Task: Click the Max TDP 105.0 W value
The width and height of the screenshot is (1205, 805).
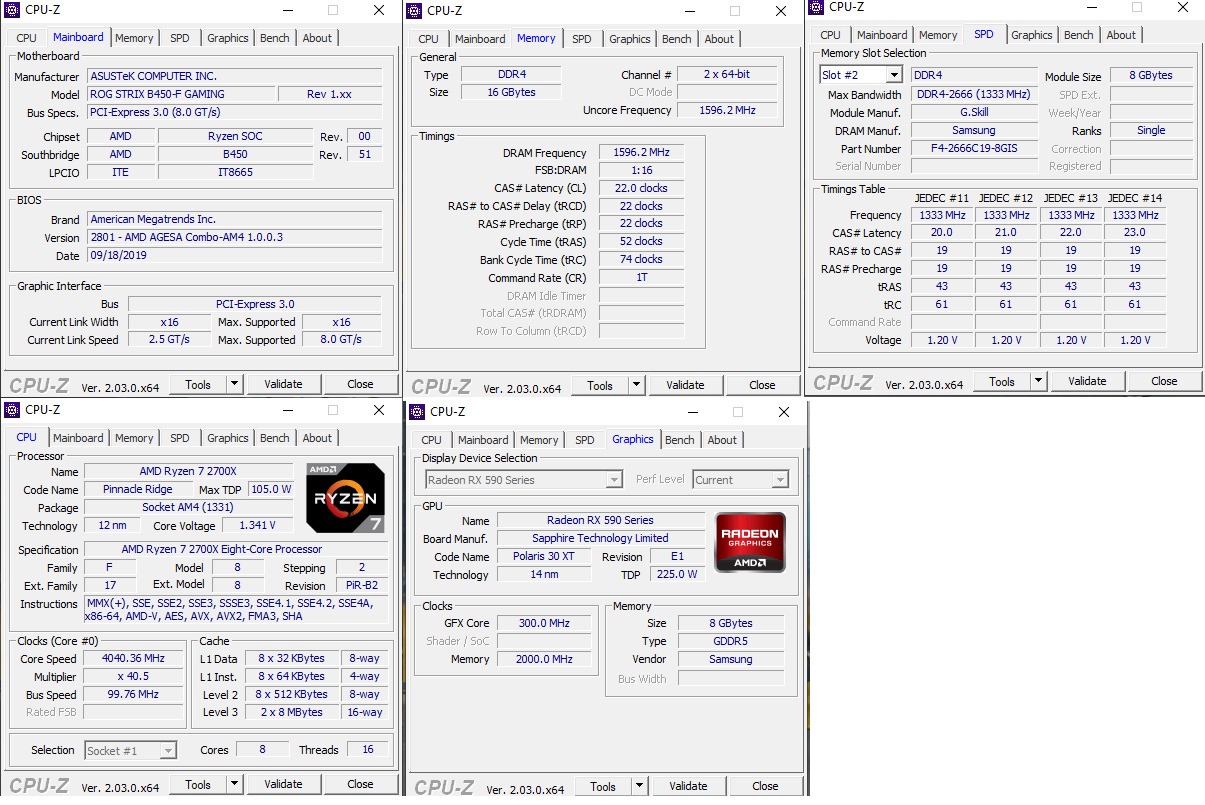Action: pyautogui.click(x=270, y=490)
